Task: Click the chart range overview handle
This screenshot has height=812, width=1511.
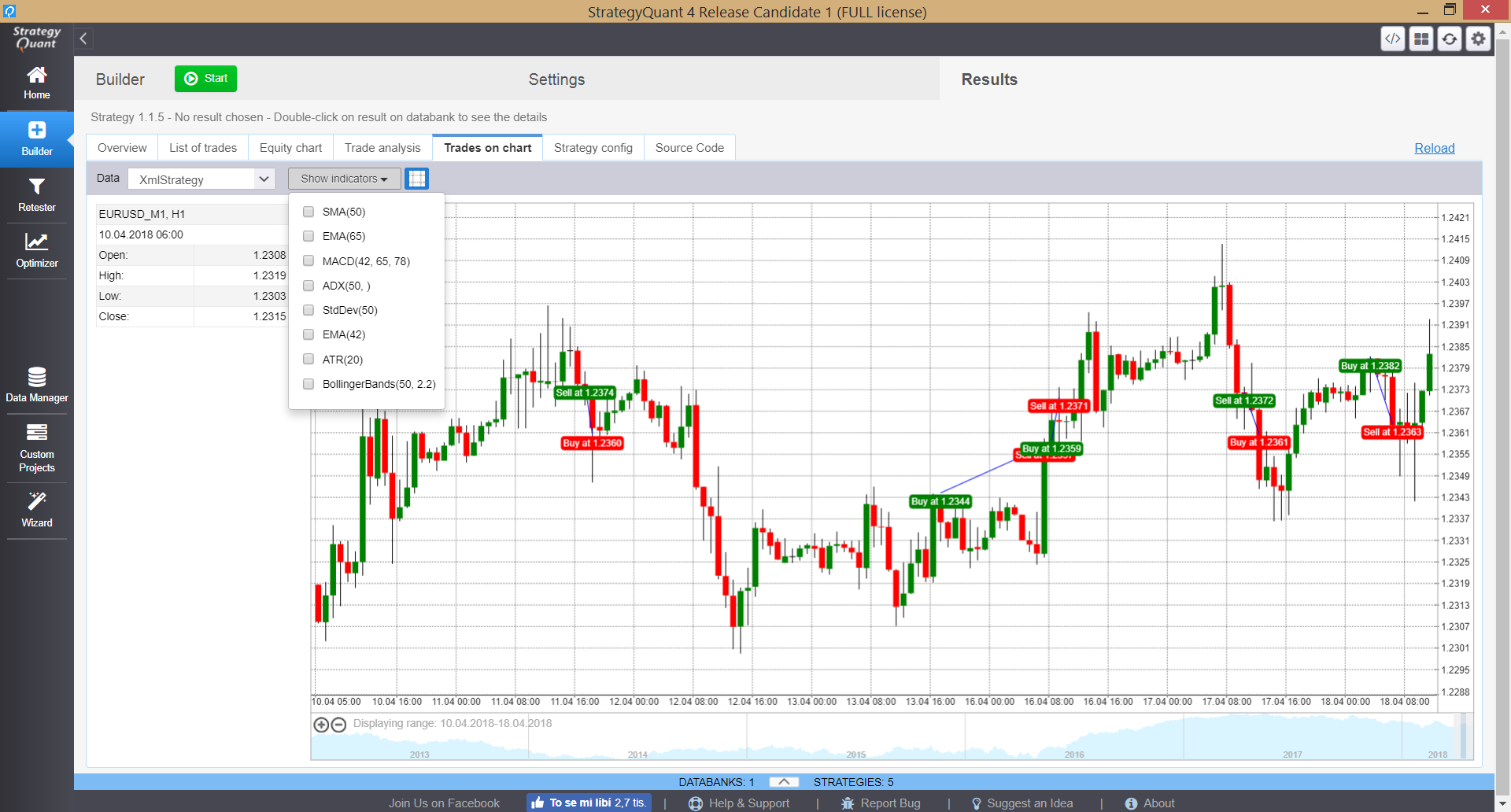Action: [1464, 736]
